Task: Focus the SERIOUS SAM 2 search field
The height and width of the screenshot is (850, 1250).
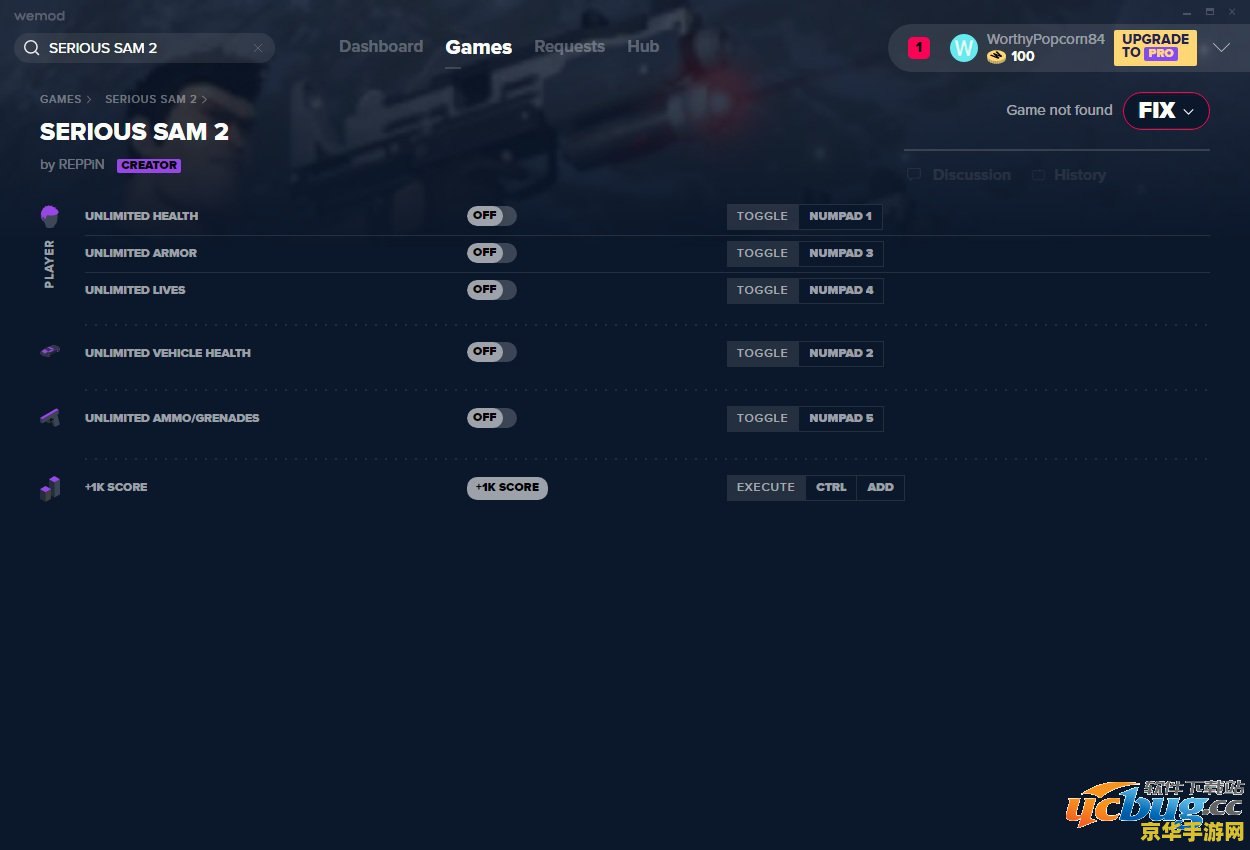Action: coord(145,48)
